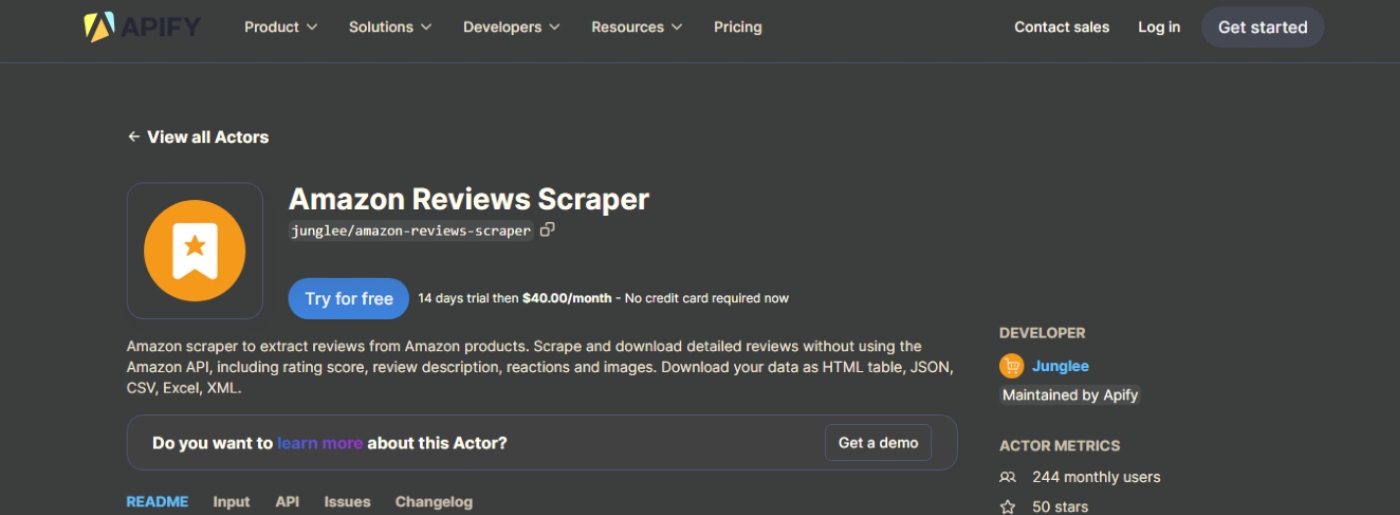Screen dimensions: 1400x515
Task: Click the Get a demo button
Action: [x=878, y=443]
